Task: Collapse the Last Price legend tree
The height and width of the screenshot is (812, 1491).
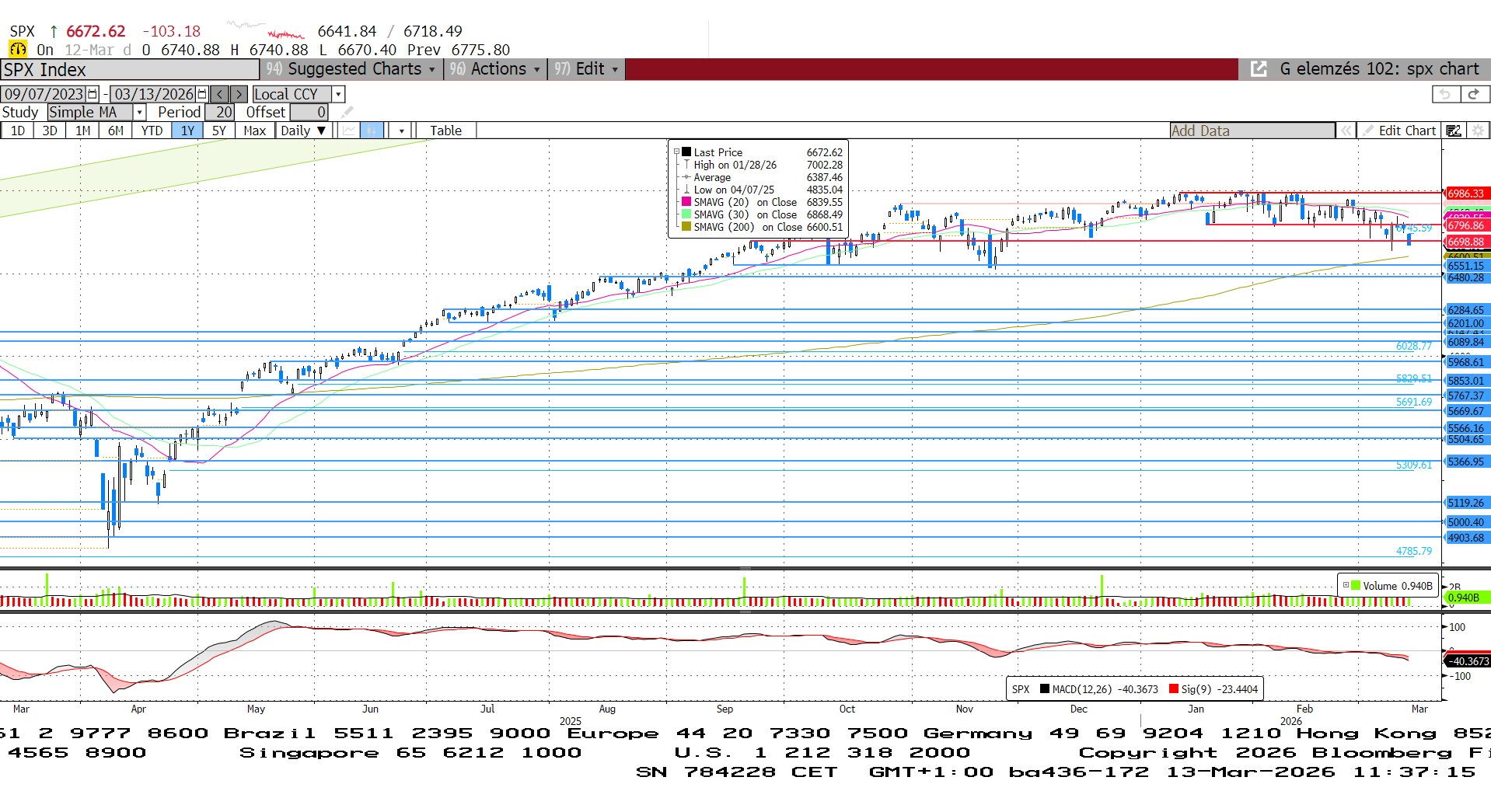Action: click(676, 152)
